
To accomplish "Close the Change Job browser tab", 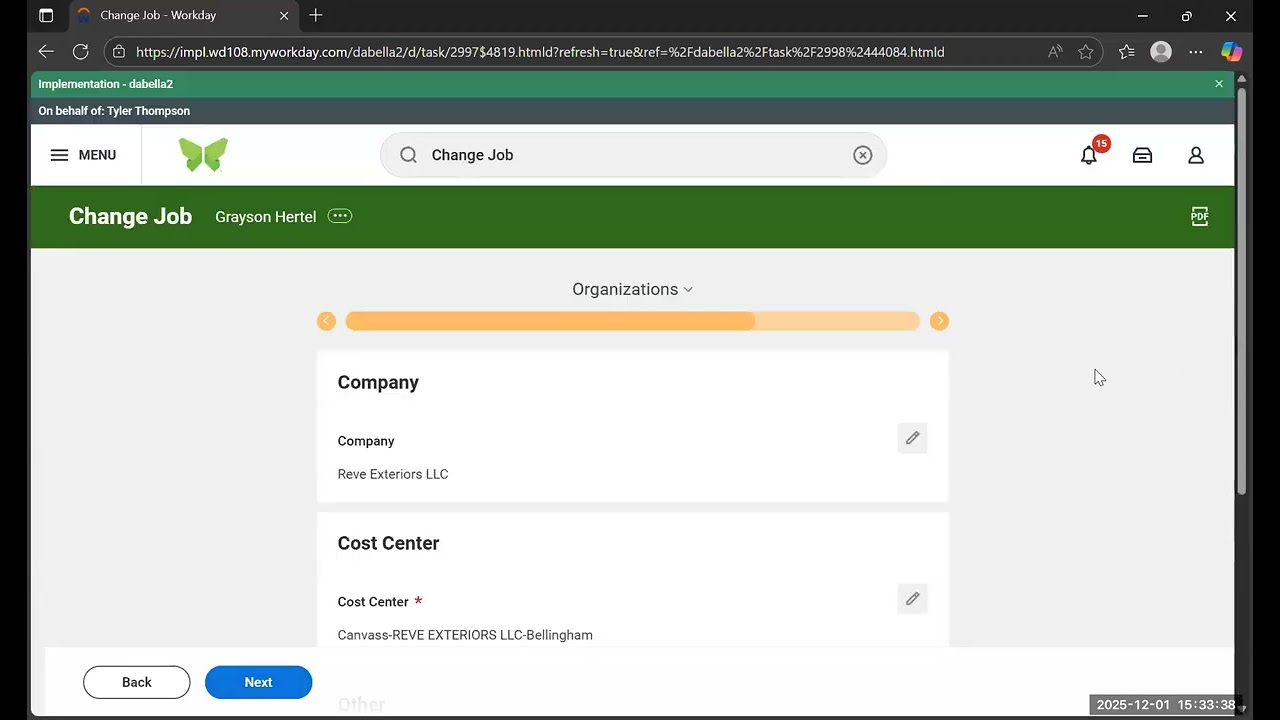I will click(284, 16).
